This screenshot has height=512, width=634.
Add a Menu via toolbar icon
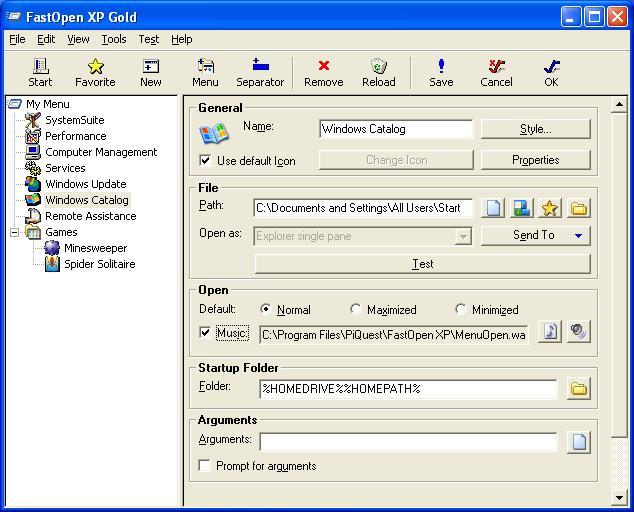(x=205, y=73)
